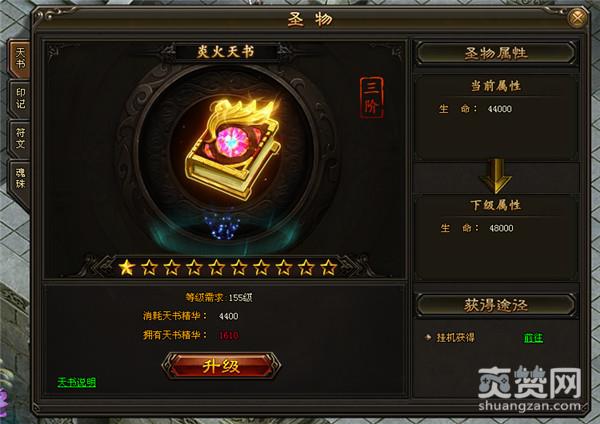Click the 圣物属性 header panel
The height and width of the screenshot is (424, 600).
496,53
